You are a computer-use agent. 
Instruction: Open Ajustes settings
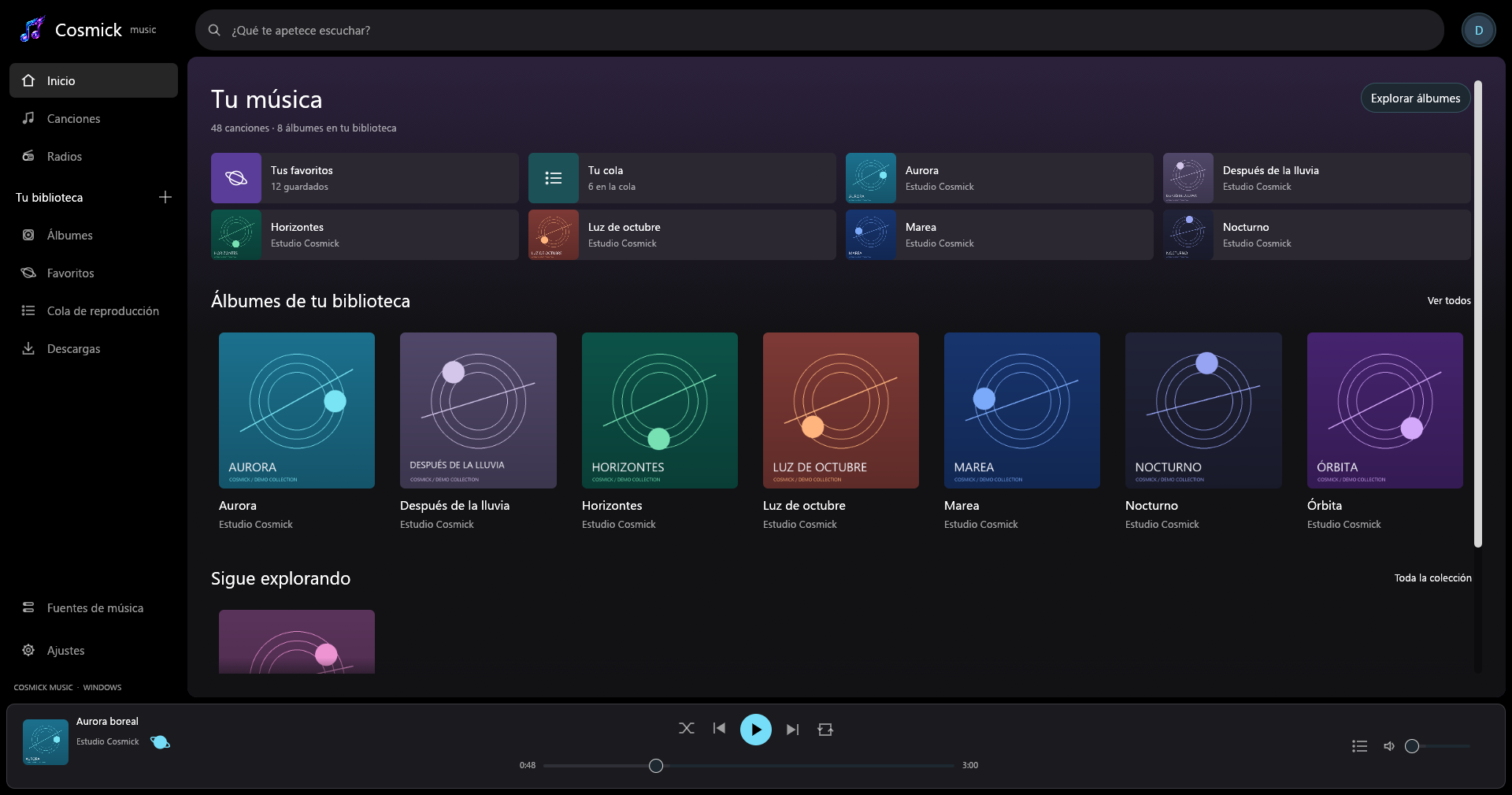point(94,650)
